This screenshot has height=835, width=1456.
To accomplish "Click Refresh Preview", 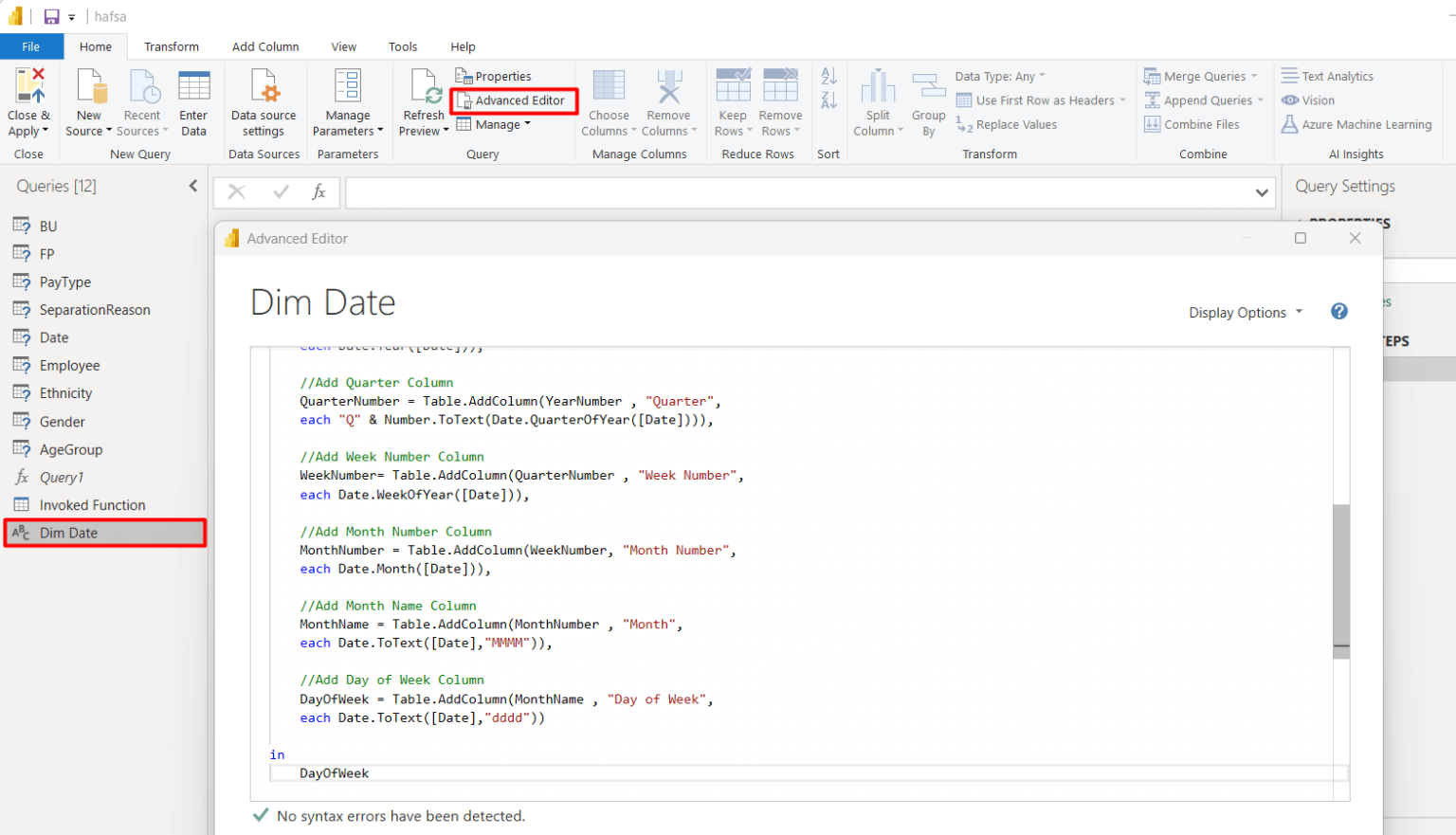I will coord(423,100).
